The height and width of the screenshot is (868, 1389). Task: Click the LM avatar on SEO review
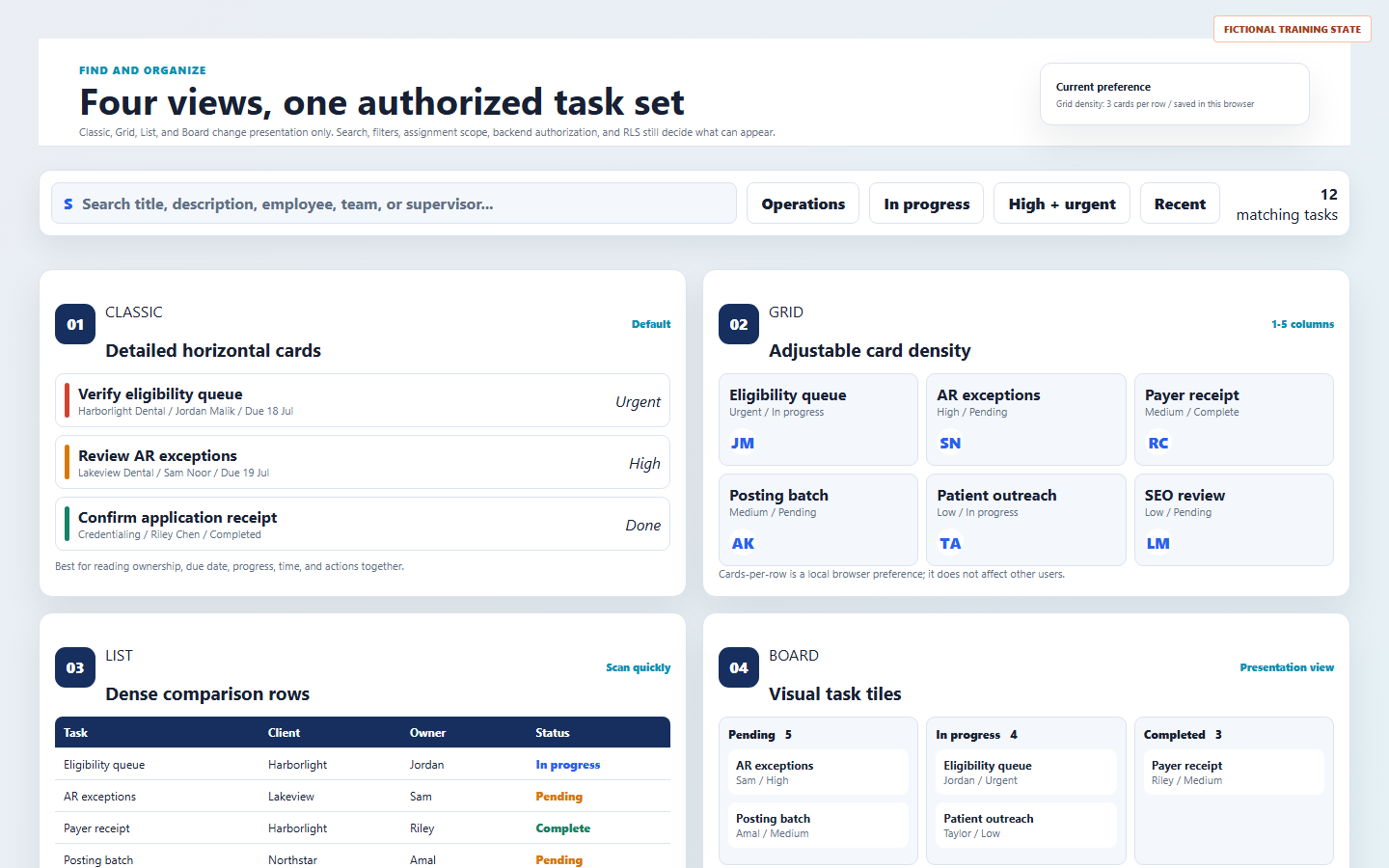pos(1158,544)
